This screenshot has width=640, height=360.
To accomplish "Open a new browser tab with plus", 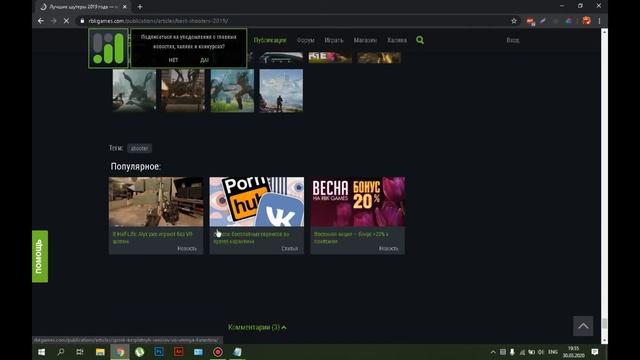I will [140, 7].
